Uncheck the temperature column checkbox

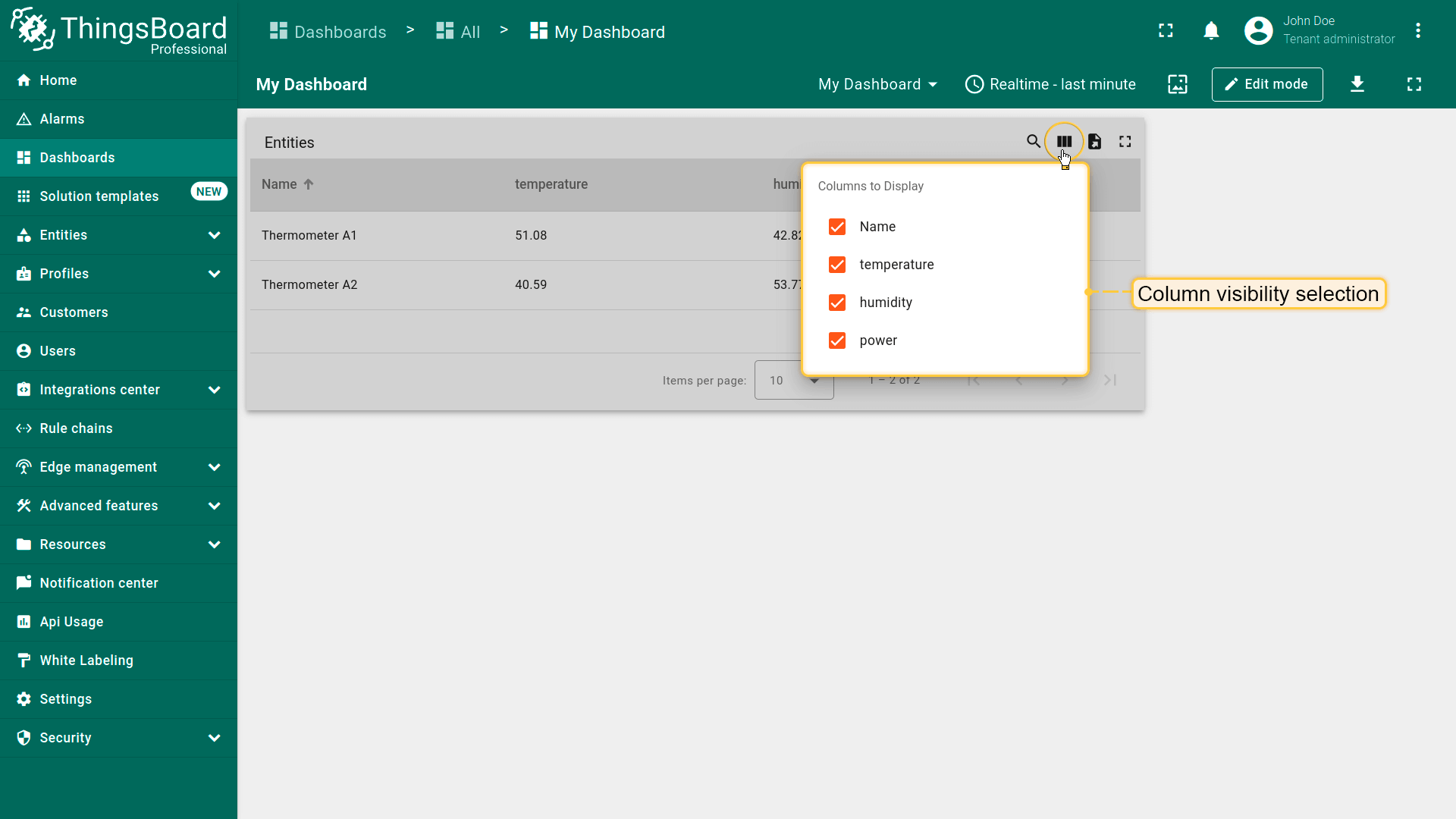(837, 265)
